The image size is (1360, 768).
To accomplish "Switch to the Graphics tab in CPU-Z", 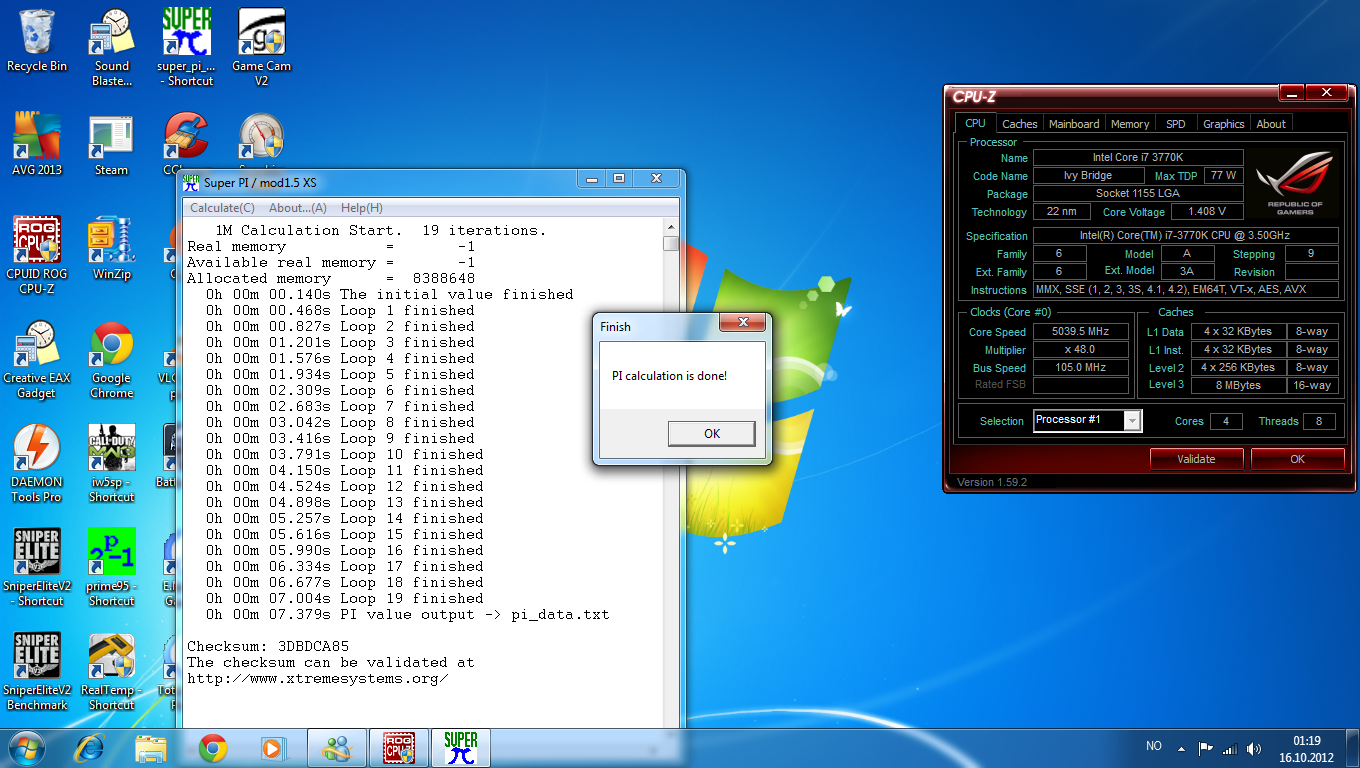I will (x=1224, y=124).
